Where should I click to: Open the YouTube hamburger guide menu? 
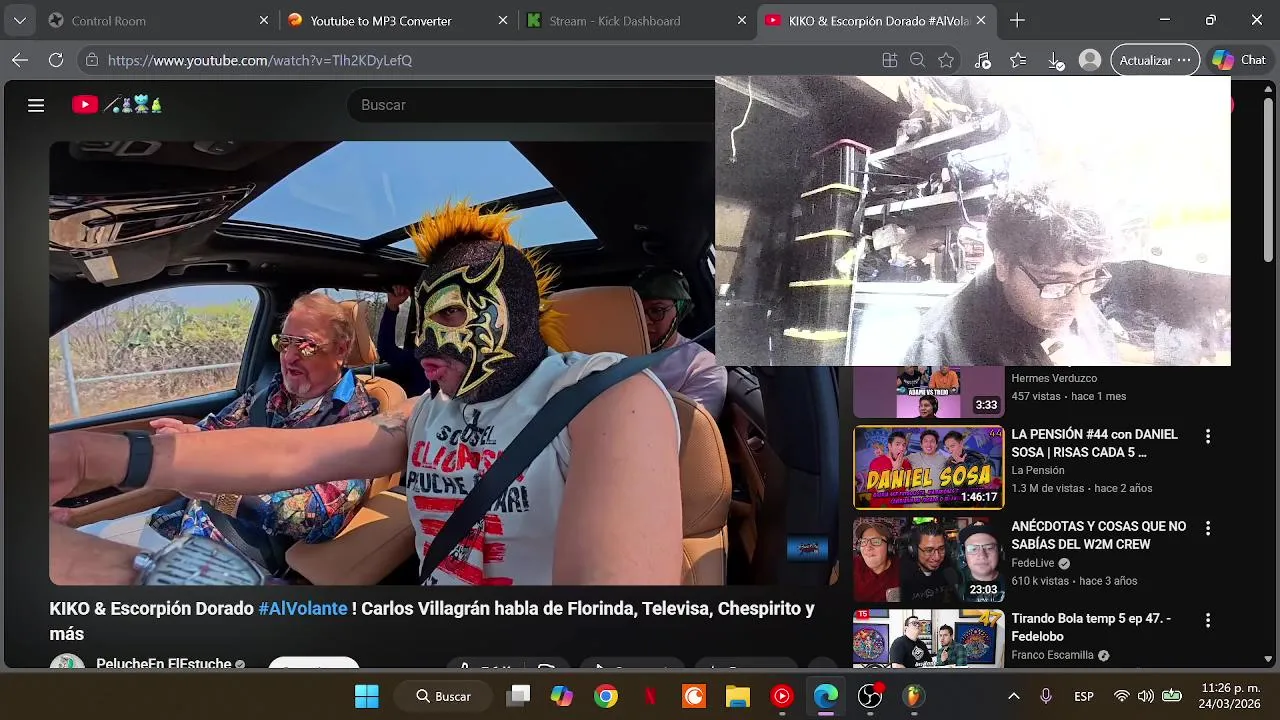(36, 105)
